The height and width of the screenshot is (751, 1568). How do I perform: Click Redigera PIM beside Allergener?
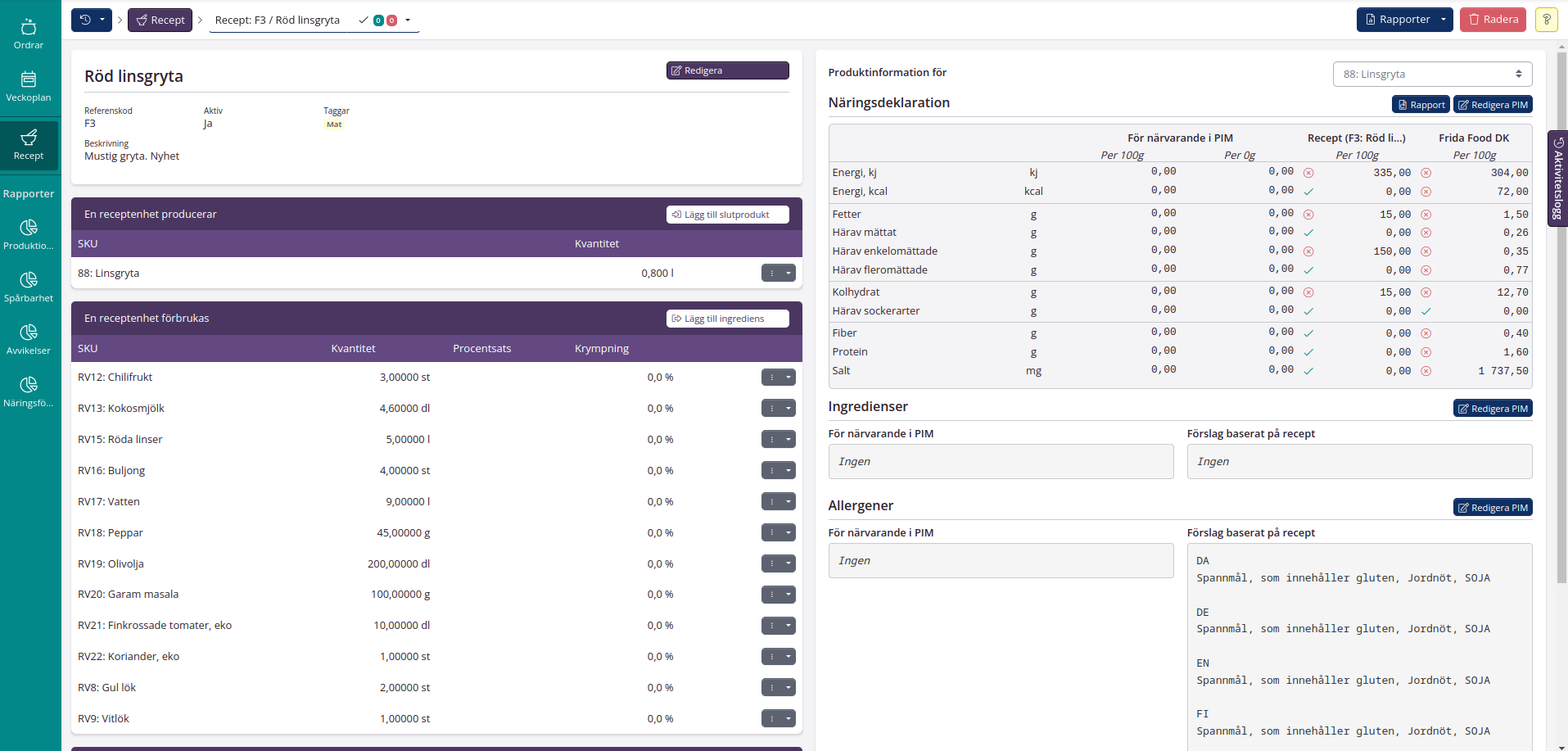(1492, 508)
